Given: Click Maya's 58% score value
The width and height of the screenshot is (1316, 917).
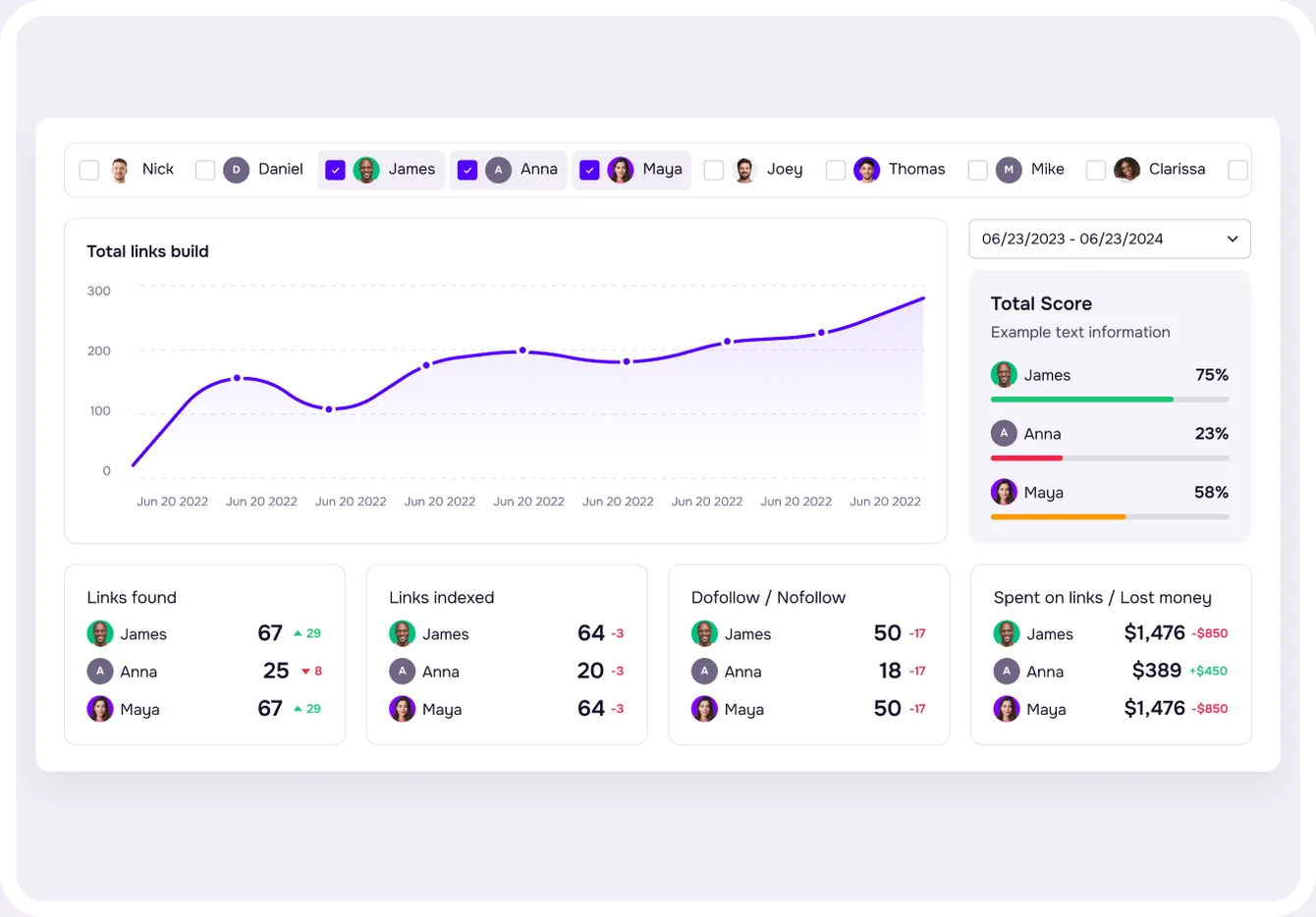Looking at the screenshot, I should 1211,493.
